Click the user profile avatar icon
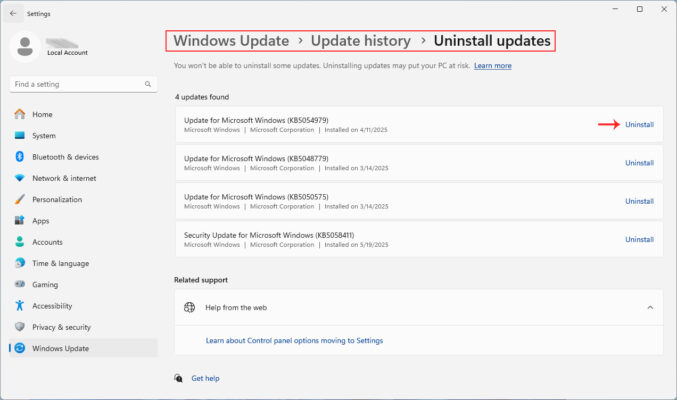This screenshot has width=677, height=400. click(x=25, y=46)
